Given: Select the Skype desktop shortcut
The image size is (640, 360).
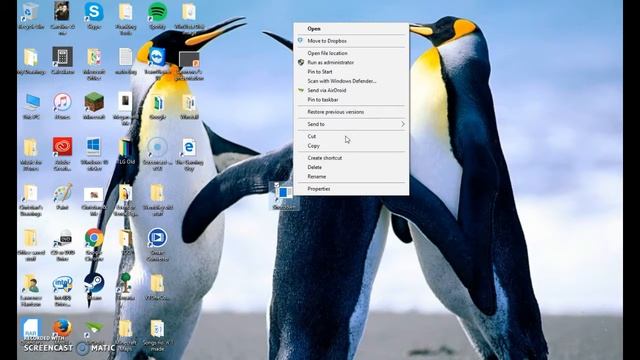Looking at the screenshot, I should [x=94, y=12].
